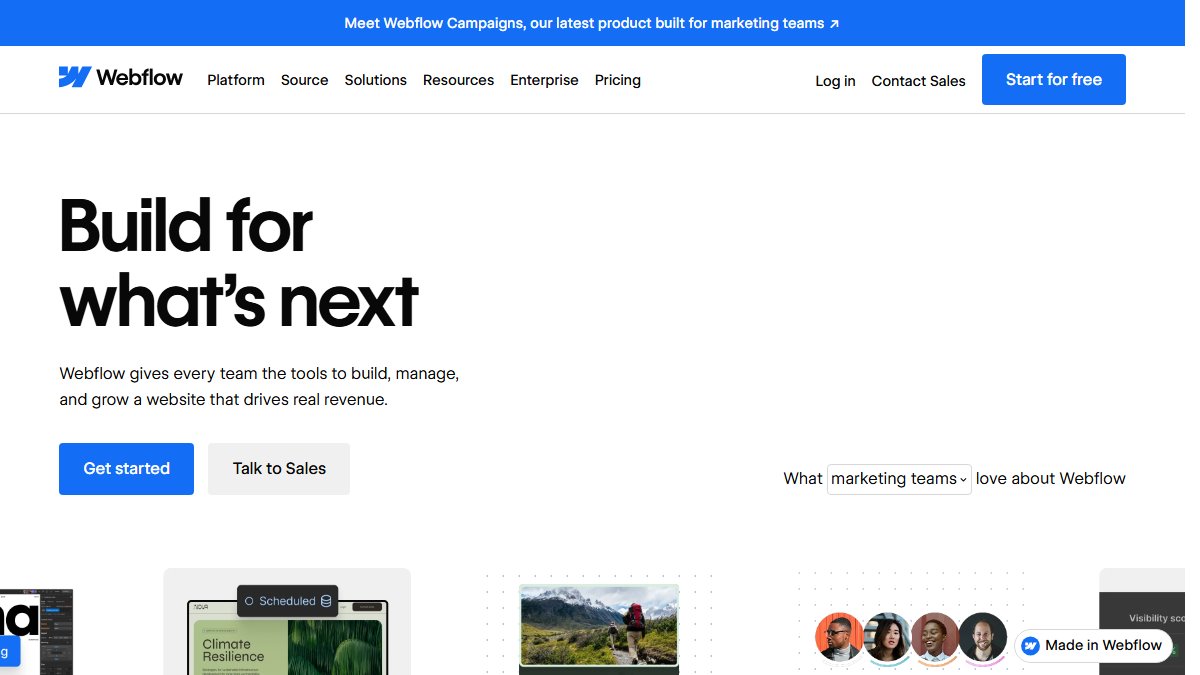Click the Scheduled status tag

pyautogui.click(x=287, y=601)
